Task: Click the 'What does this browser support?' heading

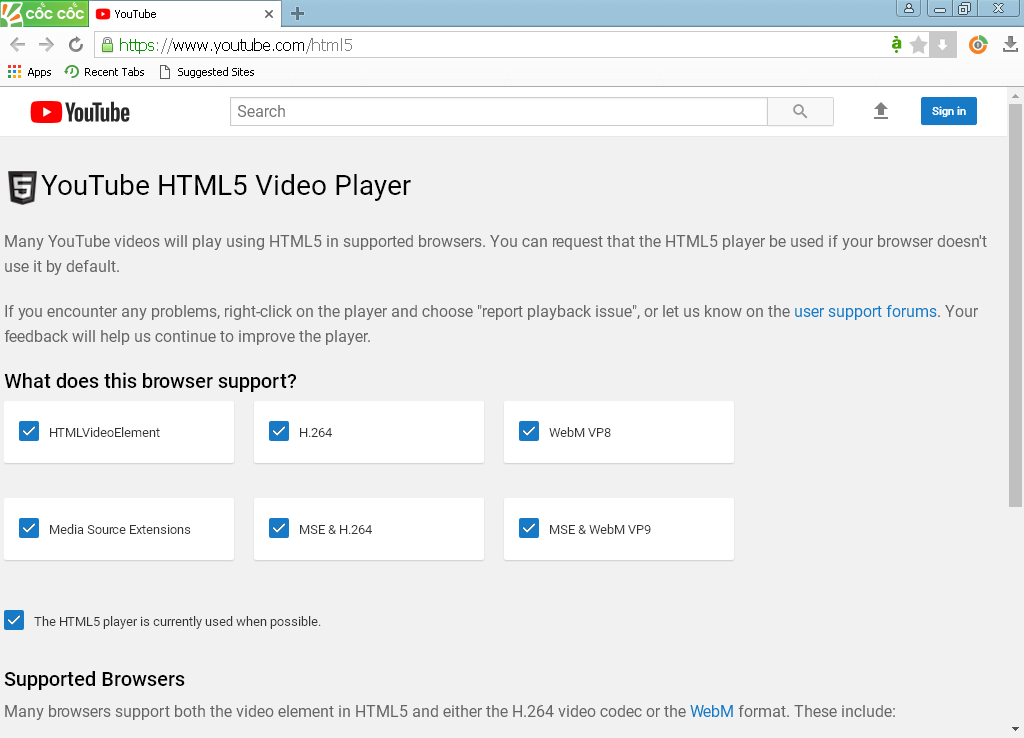Action: [x=150, y=381]
